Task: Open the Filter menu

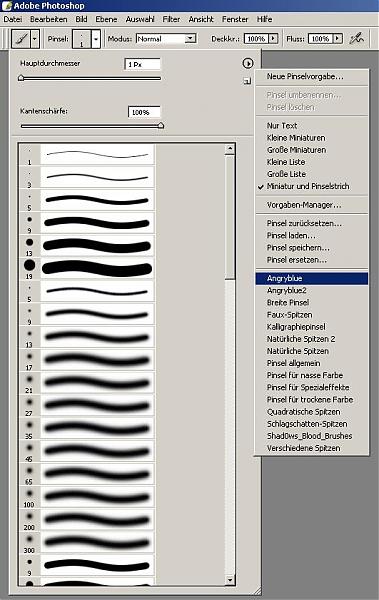Action: (x=171, y=19)
